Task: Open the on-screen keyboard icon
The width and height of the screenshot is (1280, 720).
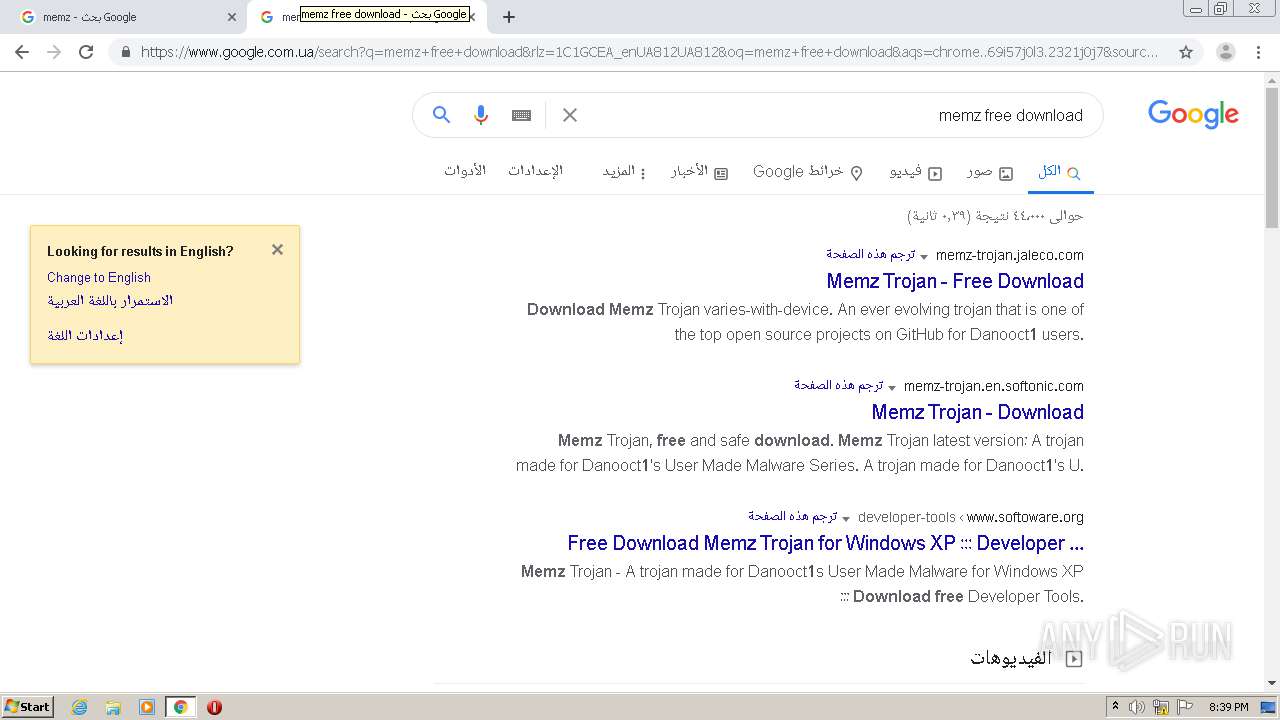Action: tap(521, 115)
